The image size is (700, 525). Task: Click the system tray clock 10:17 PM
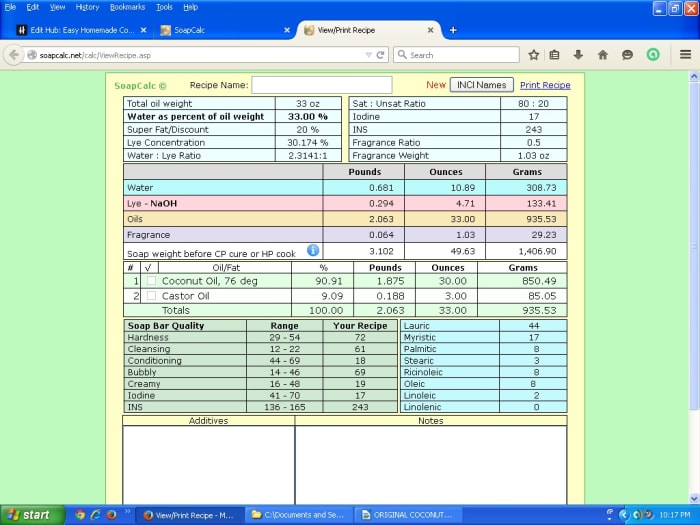pos(675,515)
